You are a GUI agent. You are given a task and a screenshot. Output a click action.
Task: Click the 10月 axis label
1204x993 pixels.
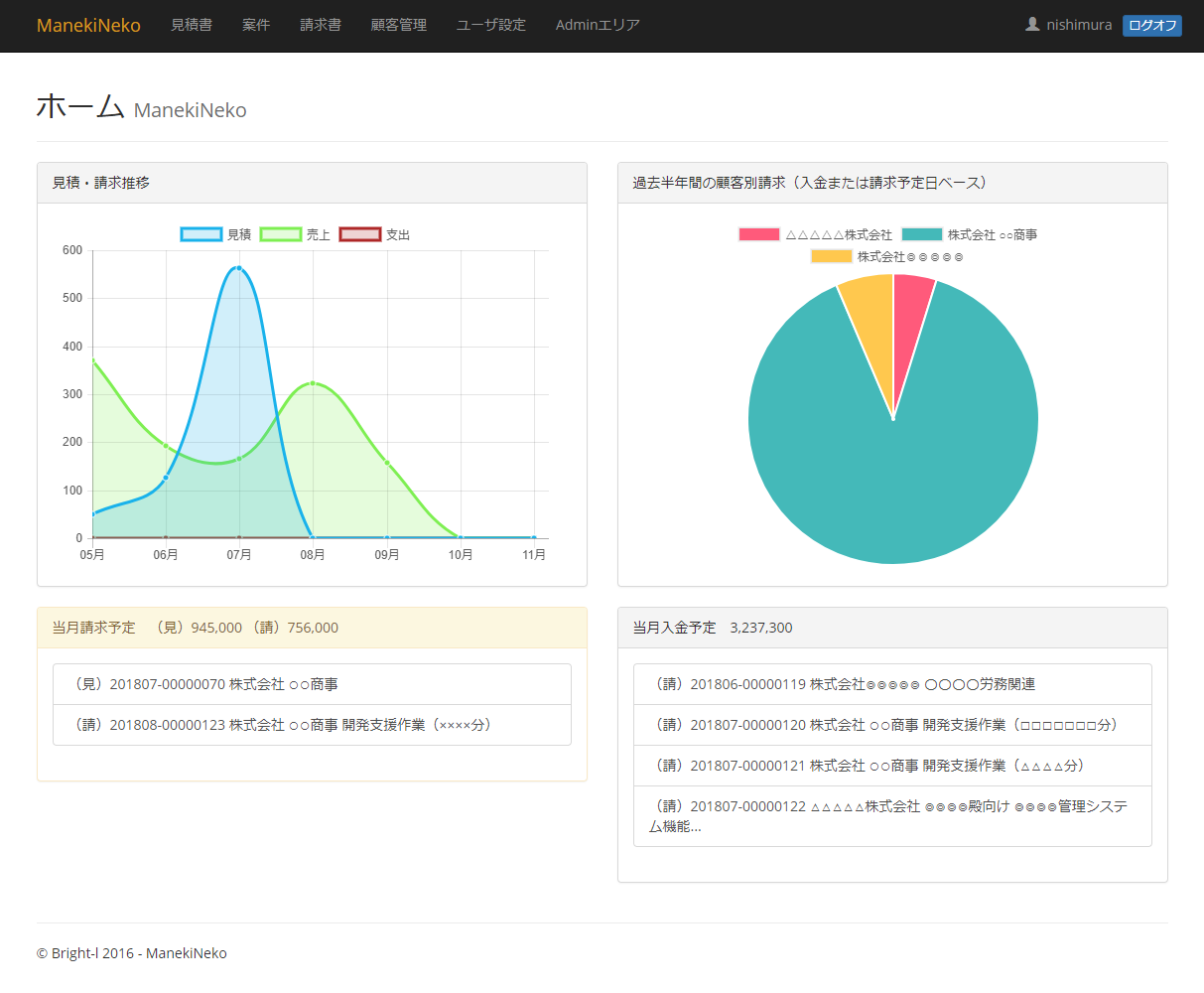tap(461, 555)
